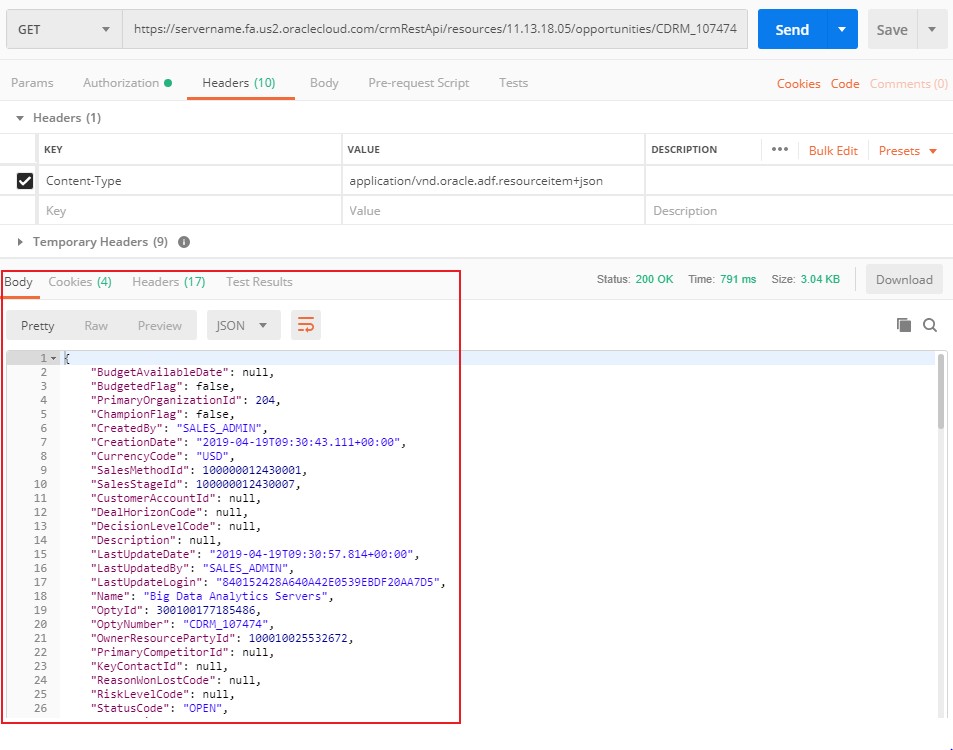Click the Save button
Screen dimensions: 953x750
click(x=892, y=29)
